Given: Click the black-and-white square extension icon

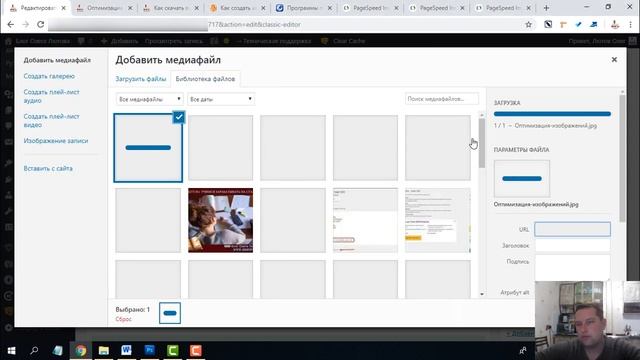Looking at the screenshot, I should (548, 24).
